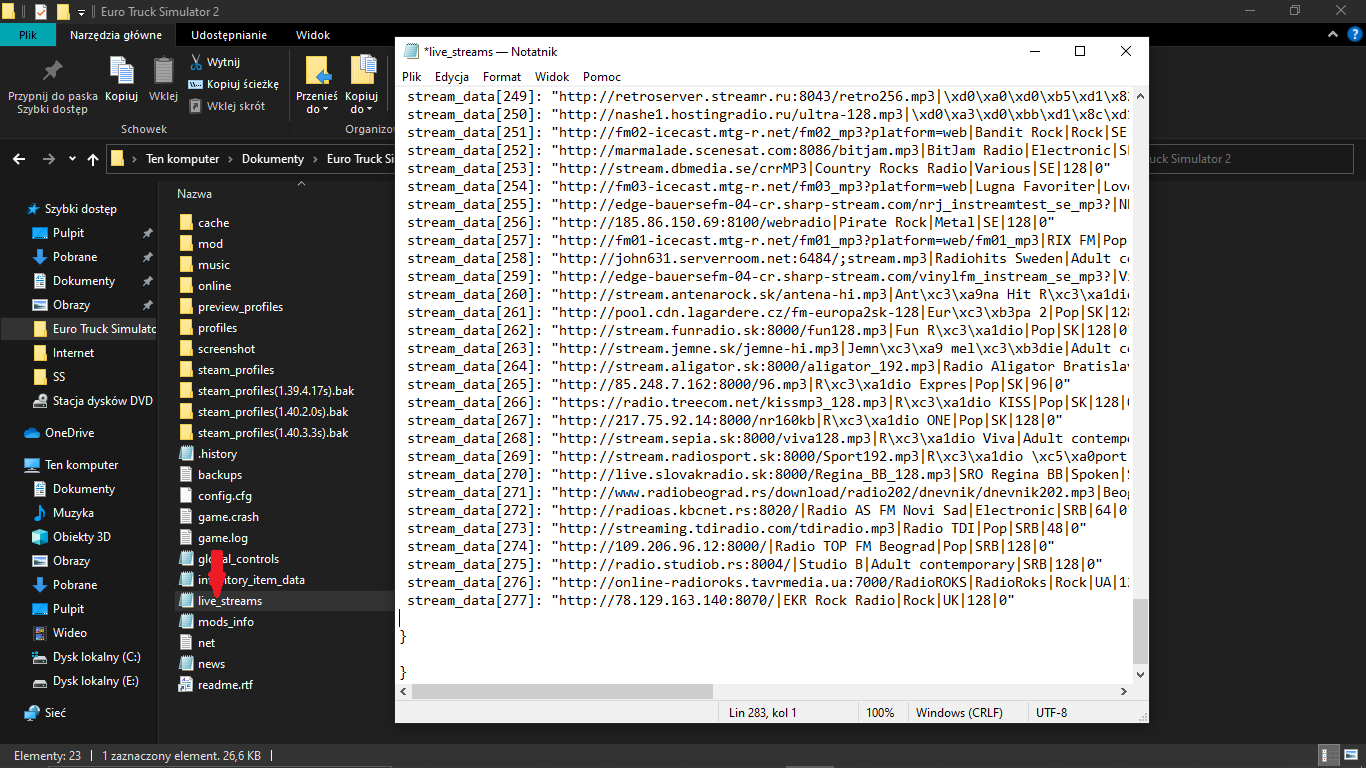Image resolution: width=1366 pixels, height=768 pixels.
Task: Sort files by the Nazwa column header
Action: click(x=194, y=194)
